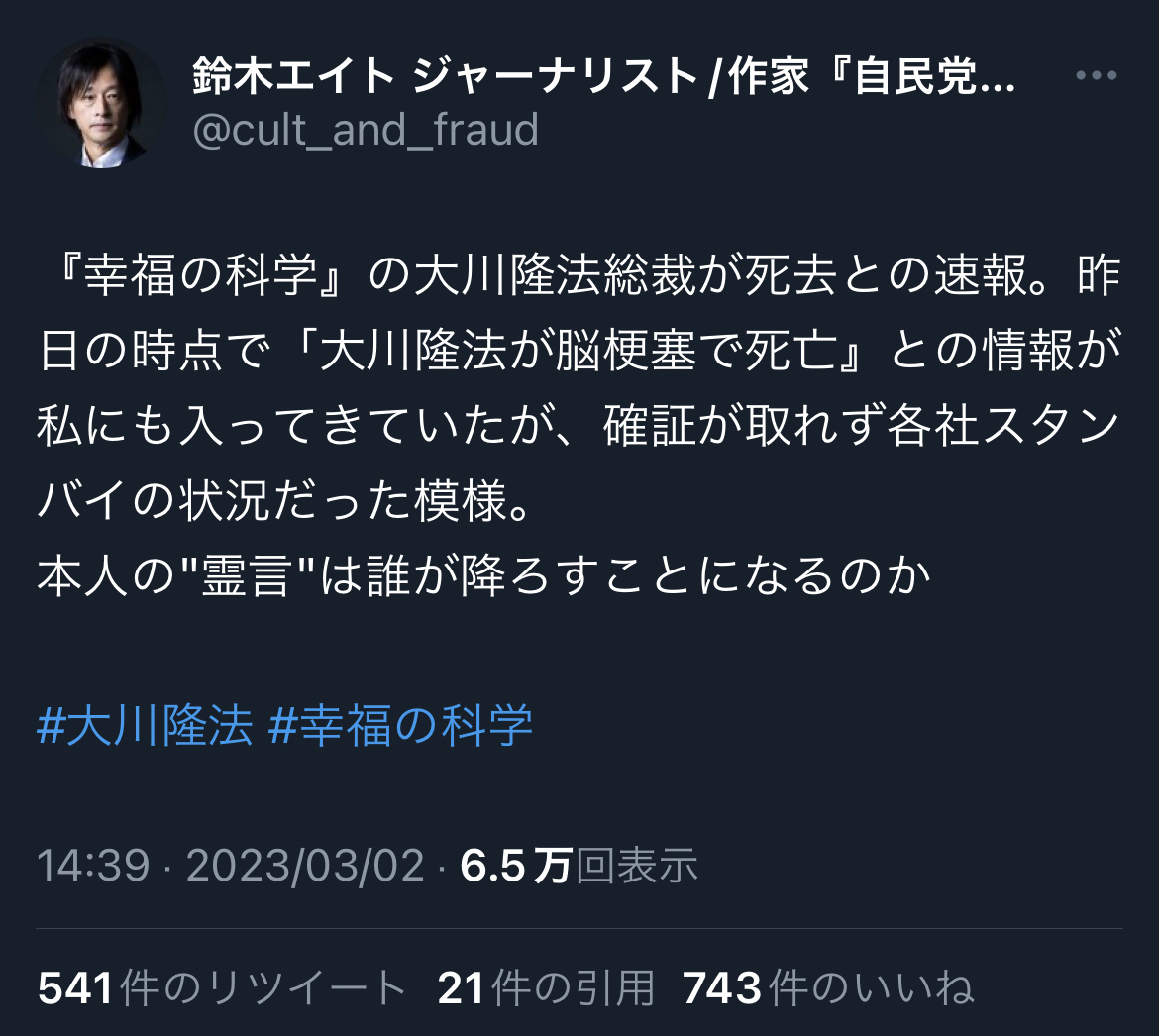View the 541件のリツイート list
This screenshot has width=1159, height=1036.
click(222, 988)
